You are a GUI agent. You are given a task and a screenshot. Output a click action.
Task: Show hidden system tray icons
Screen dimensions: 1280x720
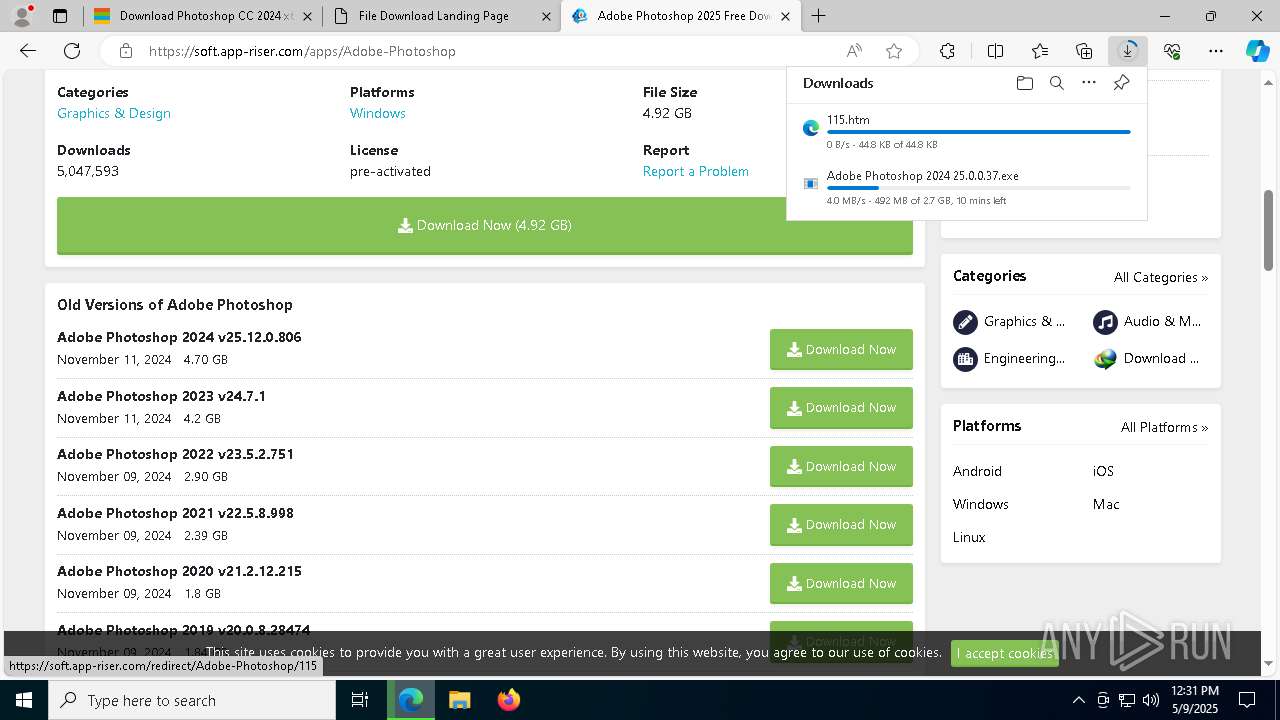coord(1078,700)
